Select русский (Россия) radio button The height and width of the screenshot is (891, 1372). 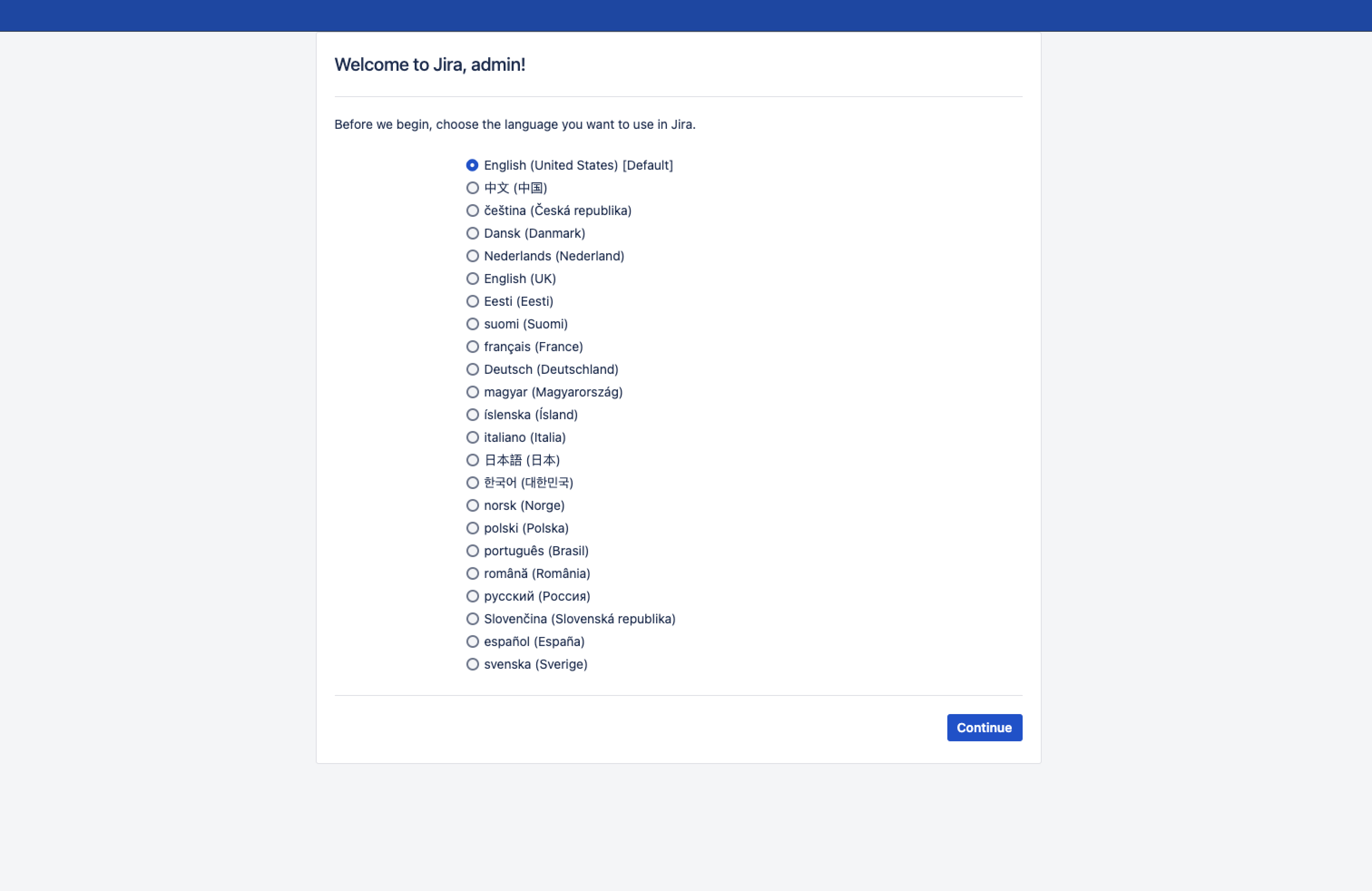point(472,597)
